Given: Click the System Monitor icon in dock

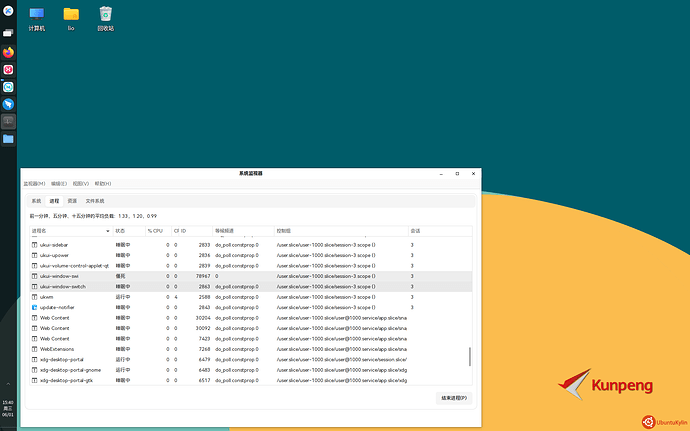Looking at the screenshot, I should (x=8, y=121).
